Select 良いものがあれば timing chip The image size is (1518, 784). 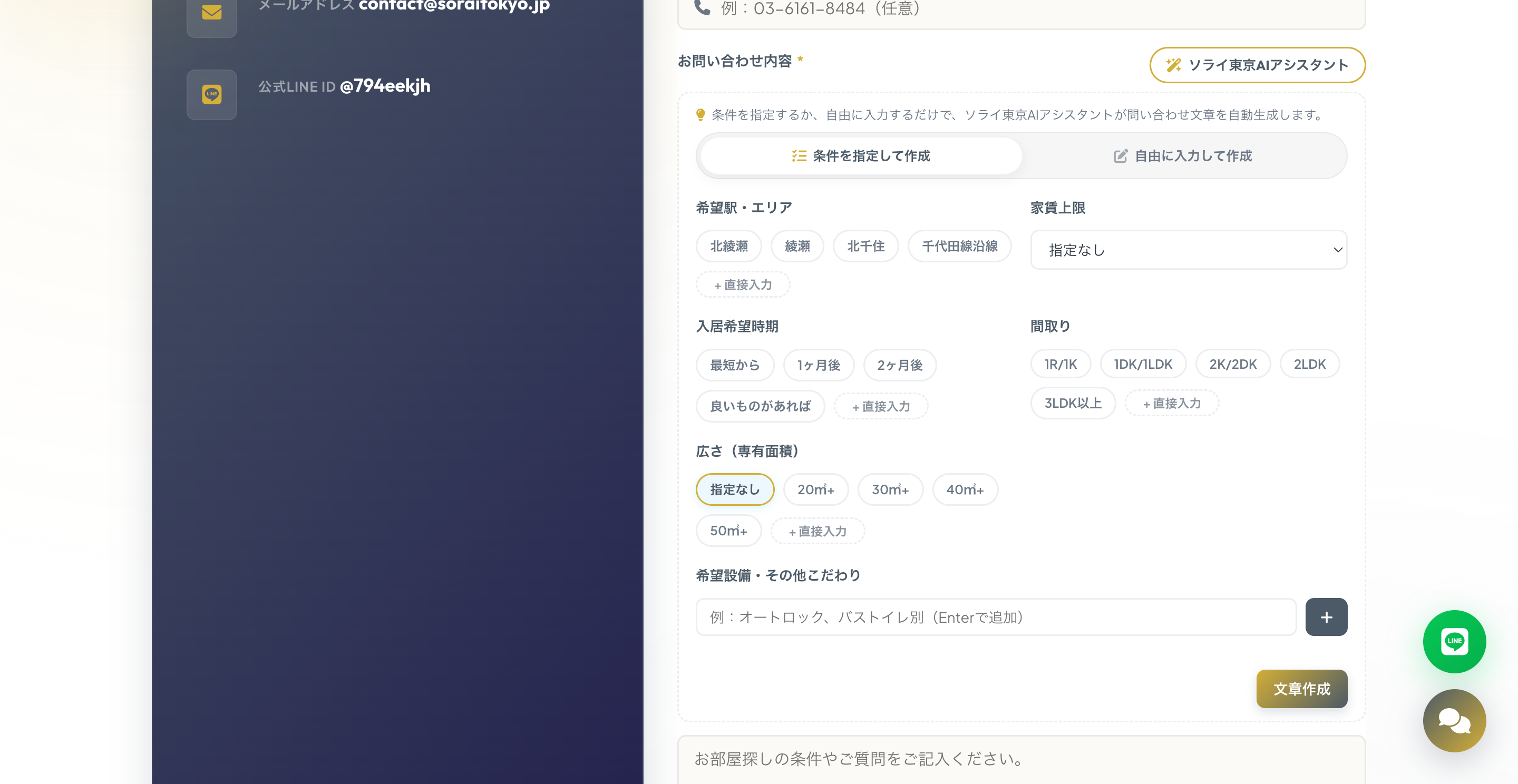point(760,406)
